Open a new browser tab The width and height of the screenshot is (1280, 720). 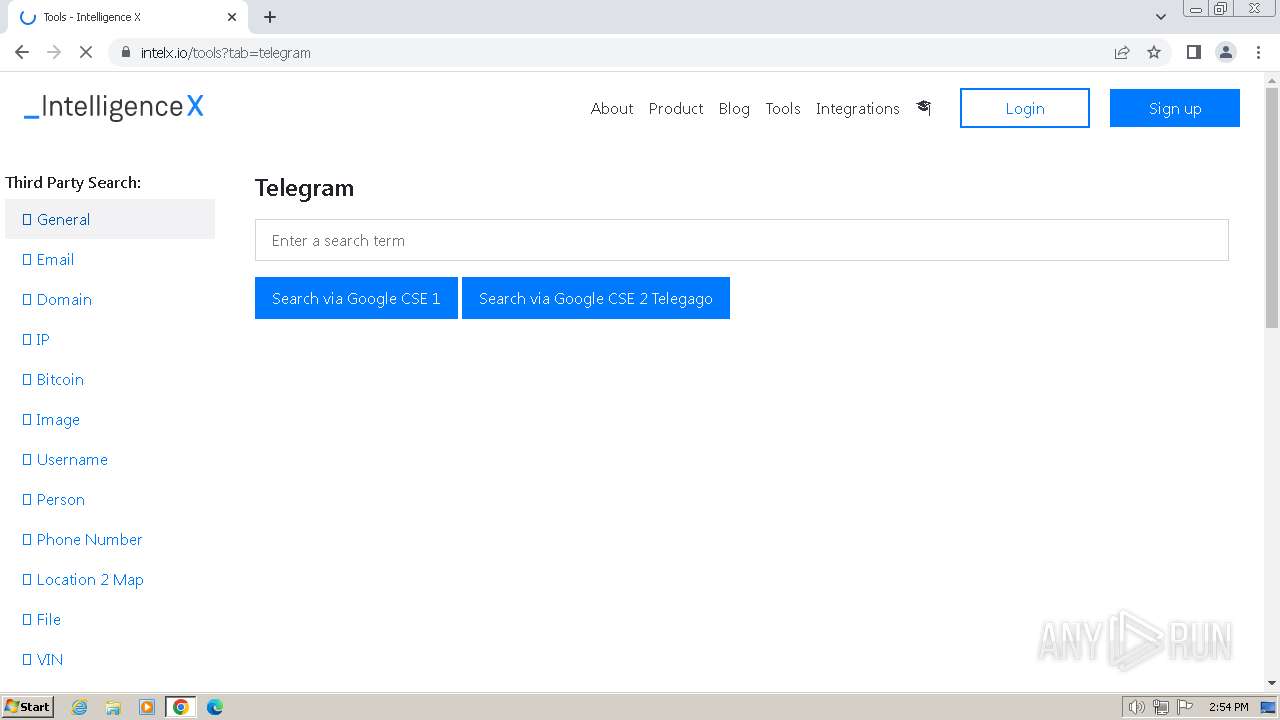tap(270, 17)
